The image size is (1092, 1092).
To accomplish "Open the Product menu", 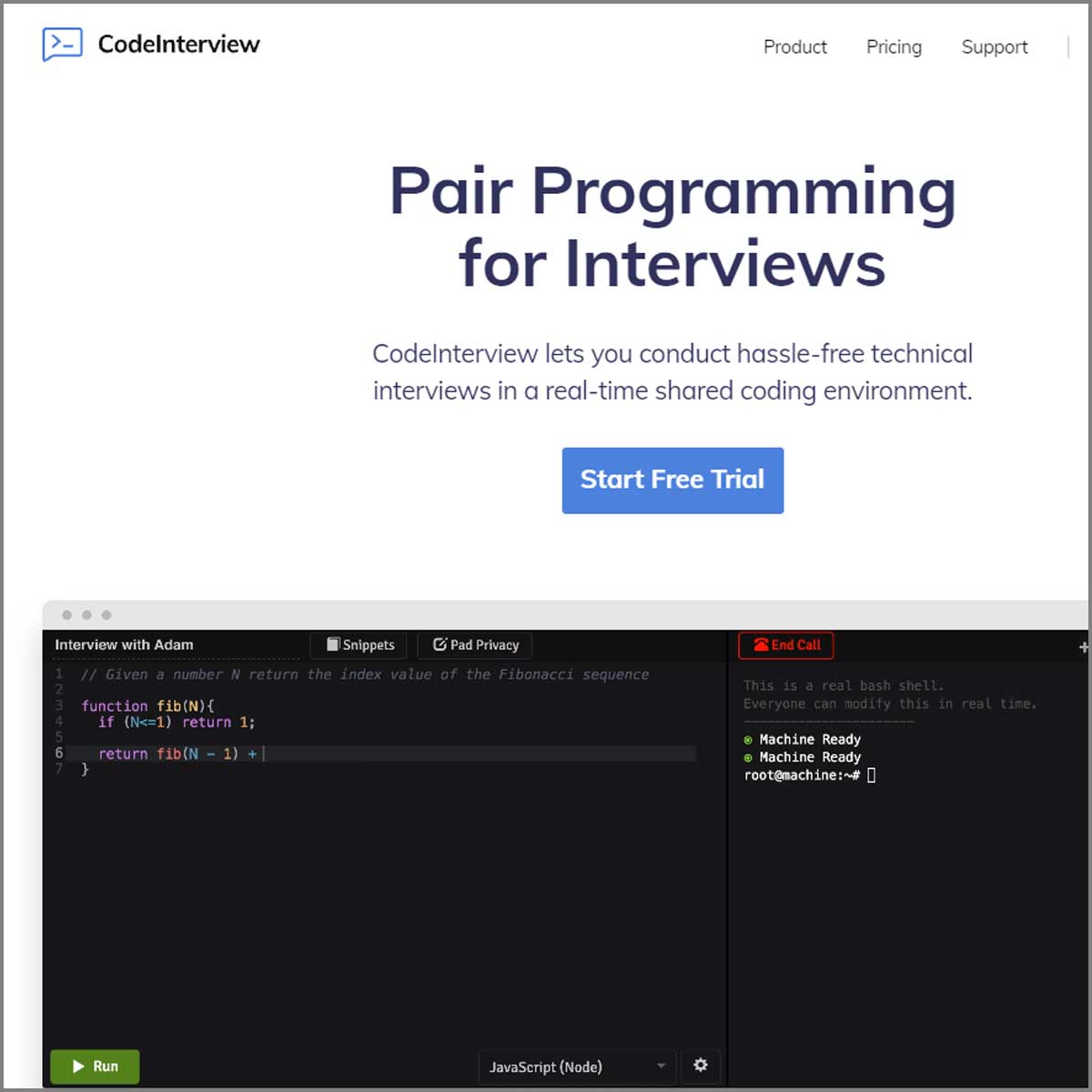I will [794, 47].
